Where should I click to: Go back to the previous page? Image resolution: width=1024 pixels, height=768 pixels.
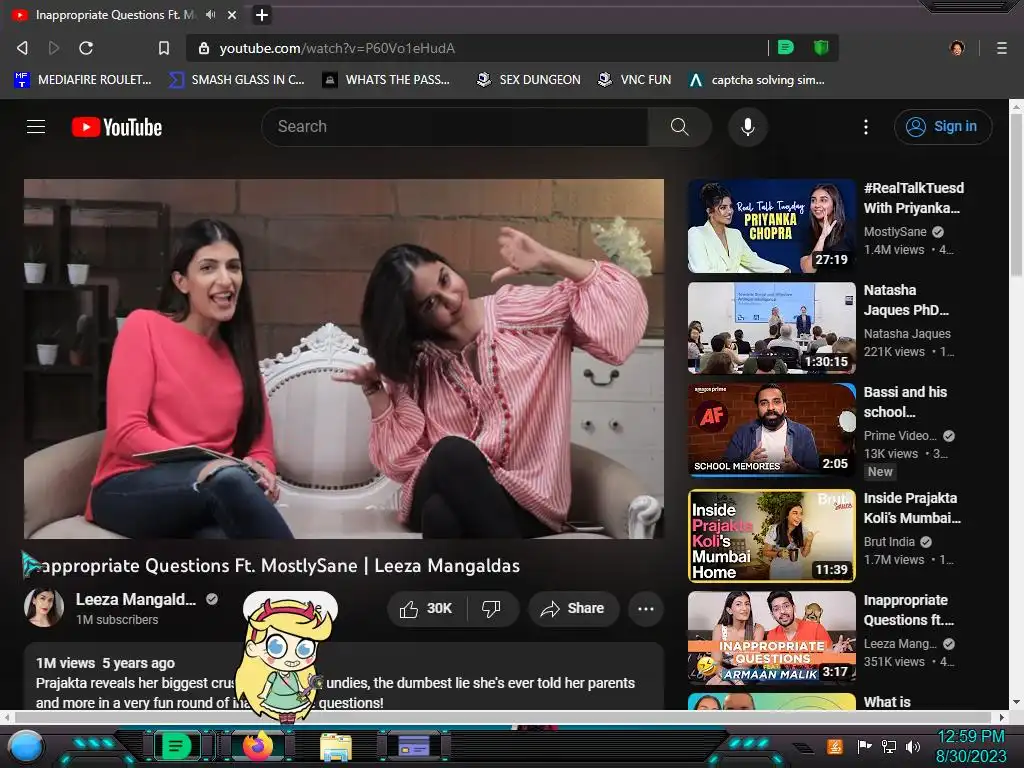tap(22, 48)
